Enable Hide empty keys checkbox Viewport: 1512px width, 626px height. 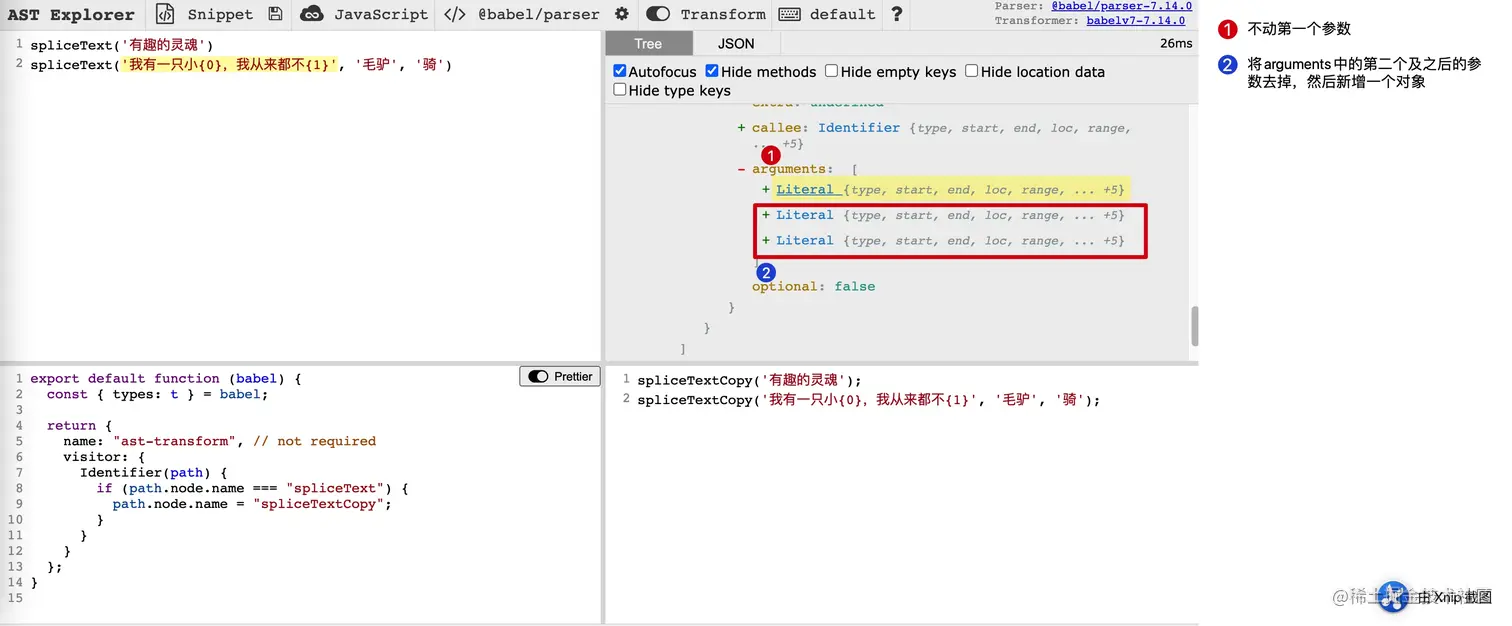coord(832,71)
